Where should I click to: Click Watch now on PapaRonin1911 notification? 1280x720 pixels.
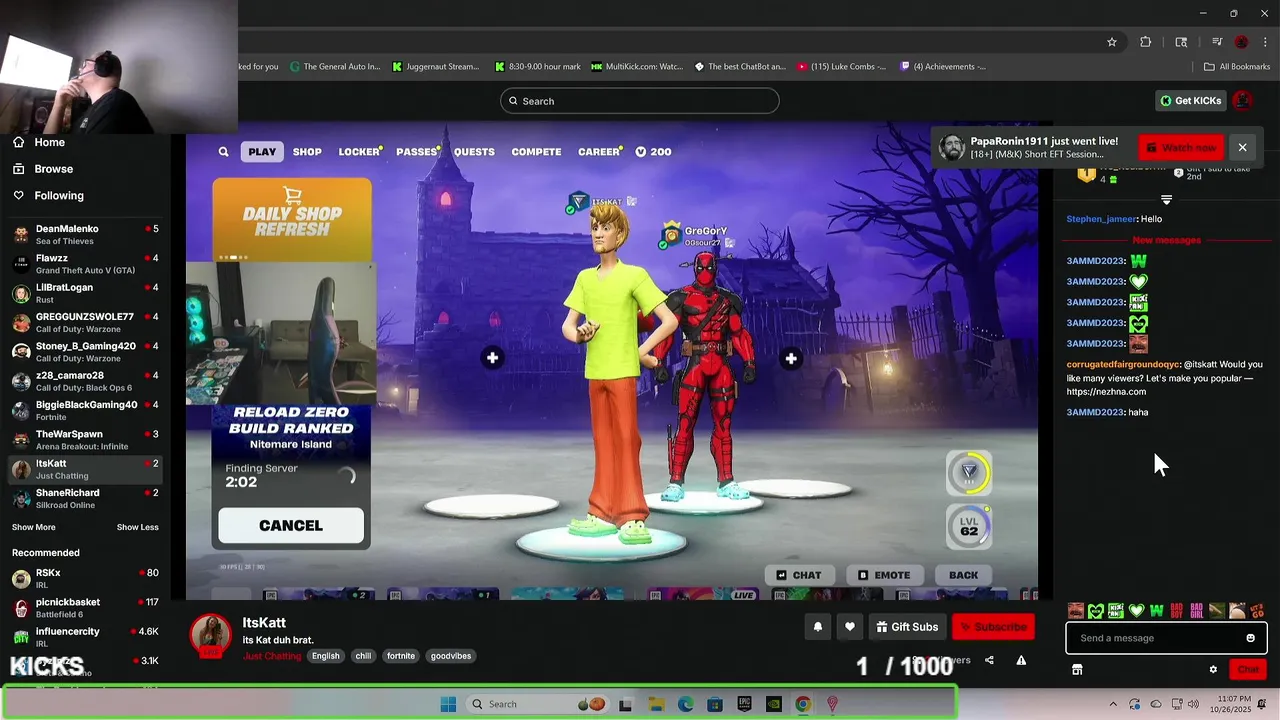coord(1181,148)
